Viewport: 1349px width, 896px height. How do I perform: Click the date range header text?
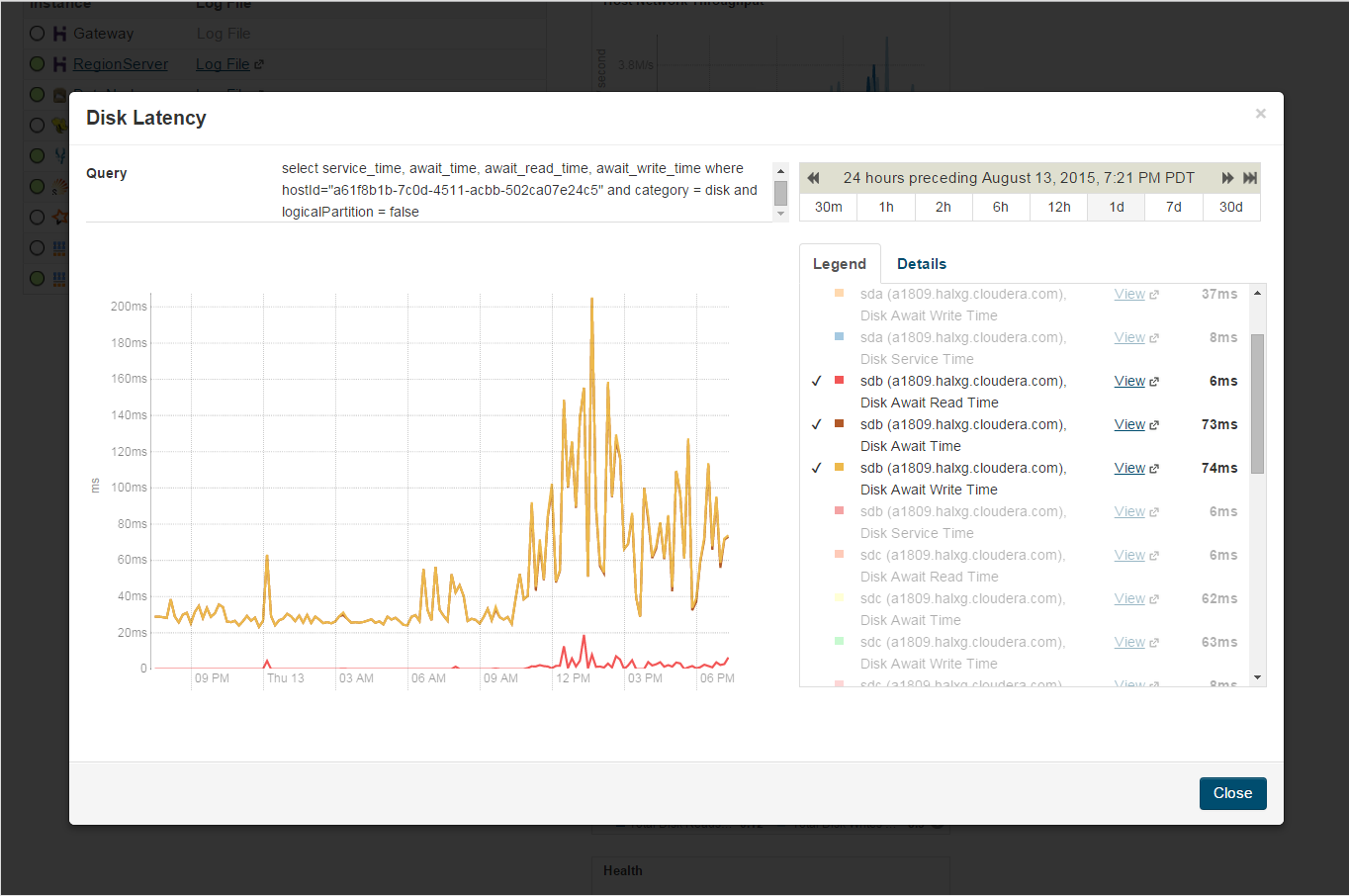pyautogui.click(x=1019, y=178)
